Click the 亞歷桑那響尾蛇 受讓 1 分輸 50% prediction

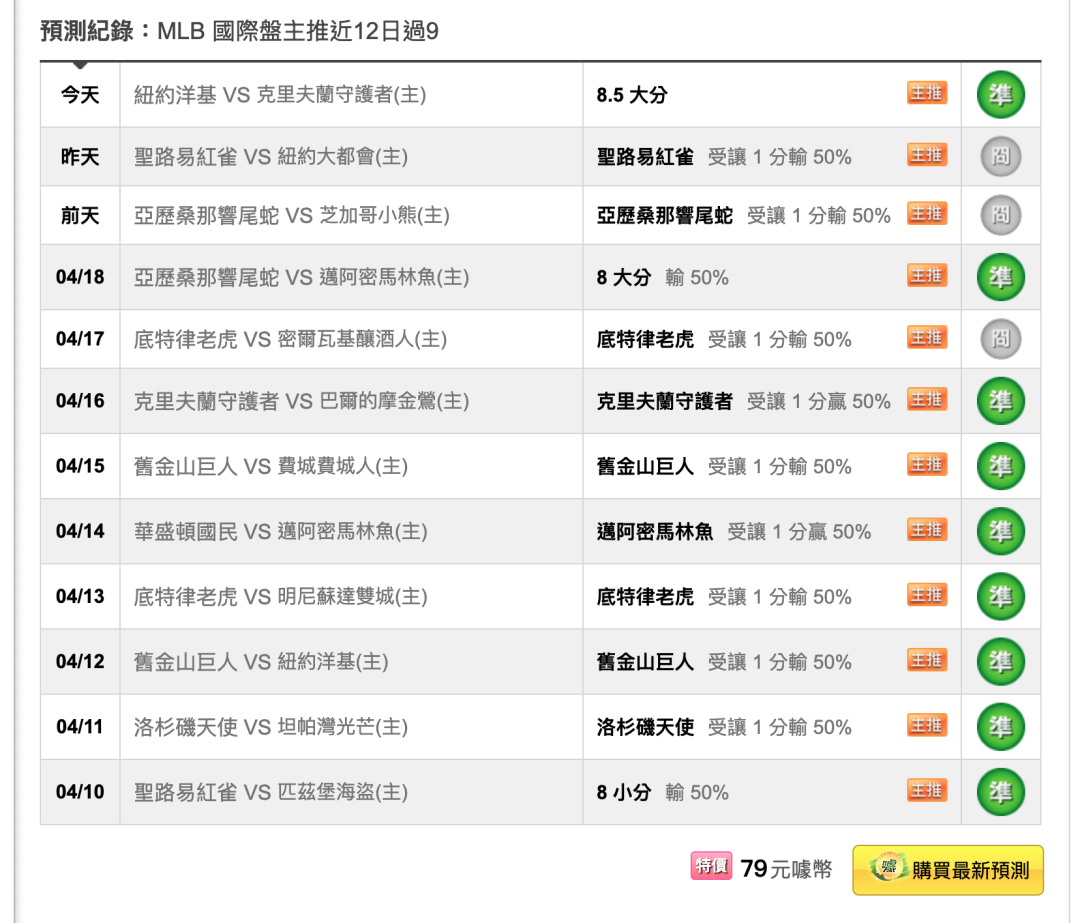tap(743, 216)
